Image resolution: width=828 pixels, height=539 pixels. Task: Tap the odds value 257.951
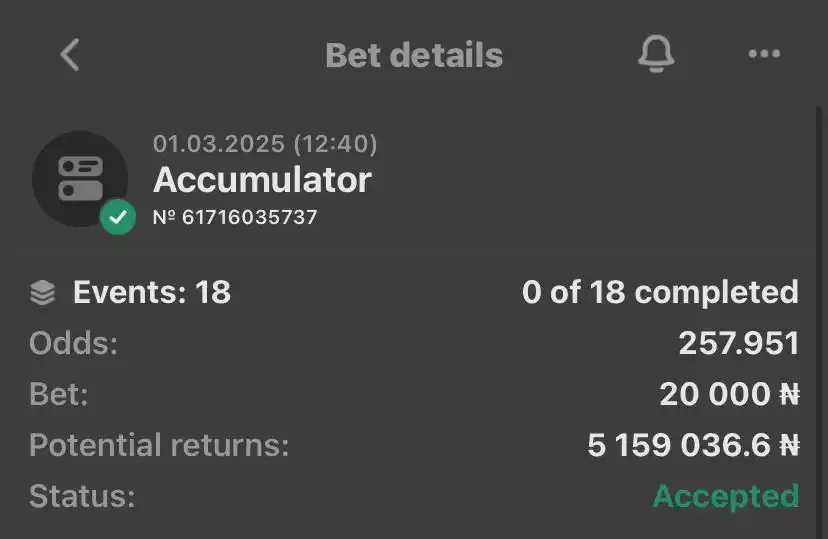pos(739,343)
